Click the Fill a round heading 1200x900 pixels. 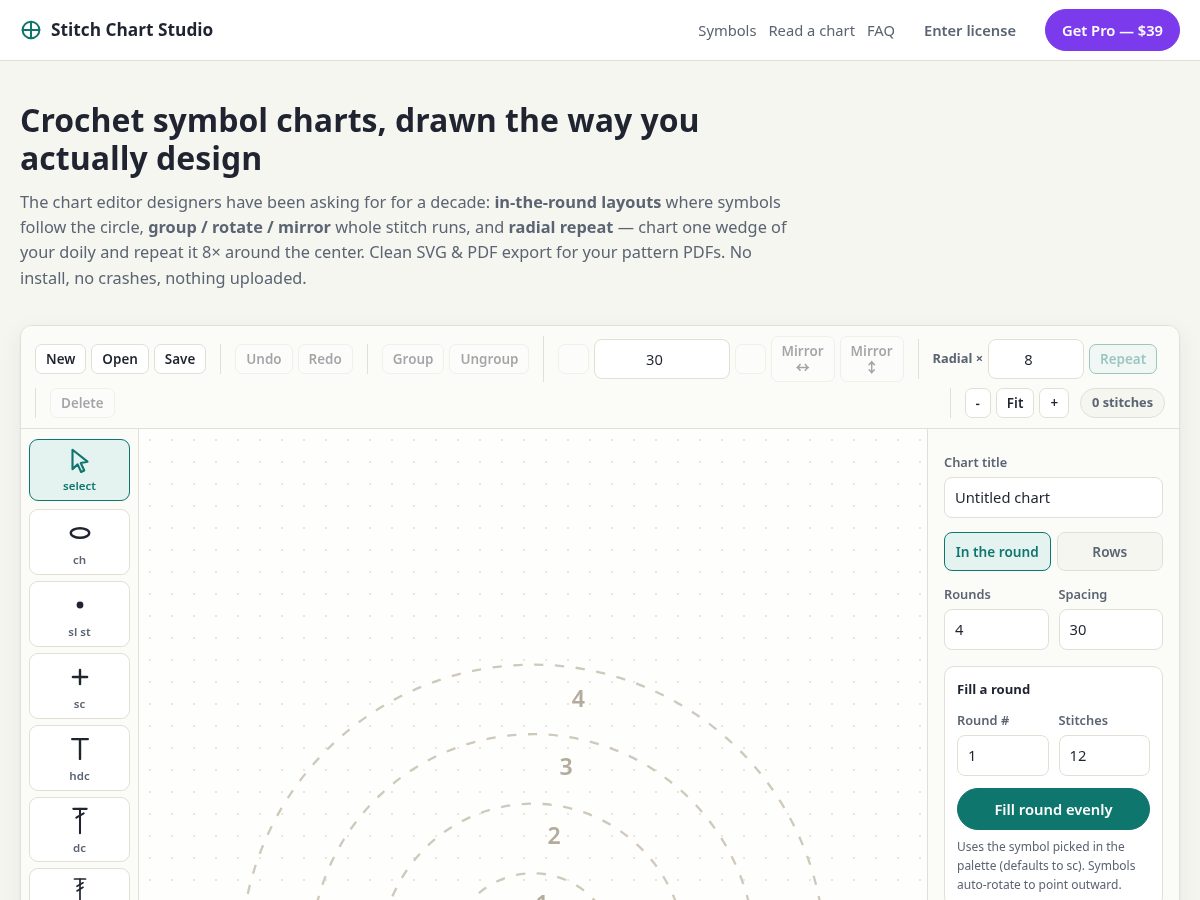tap(993, 689)
